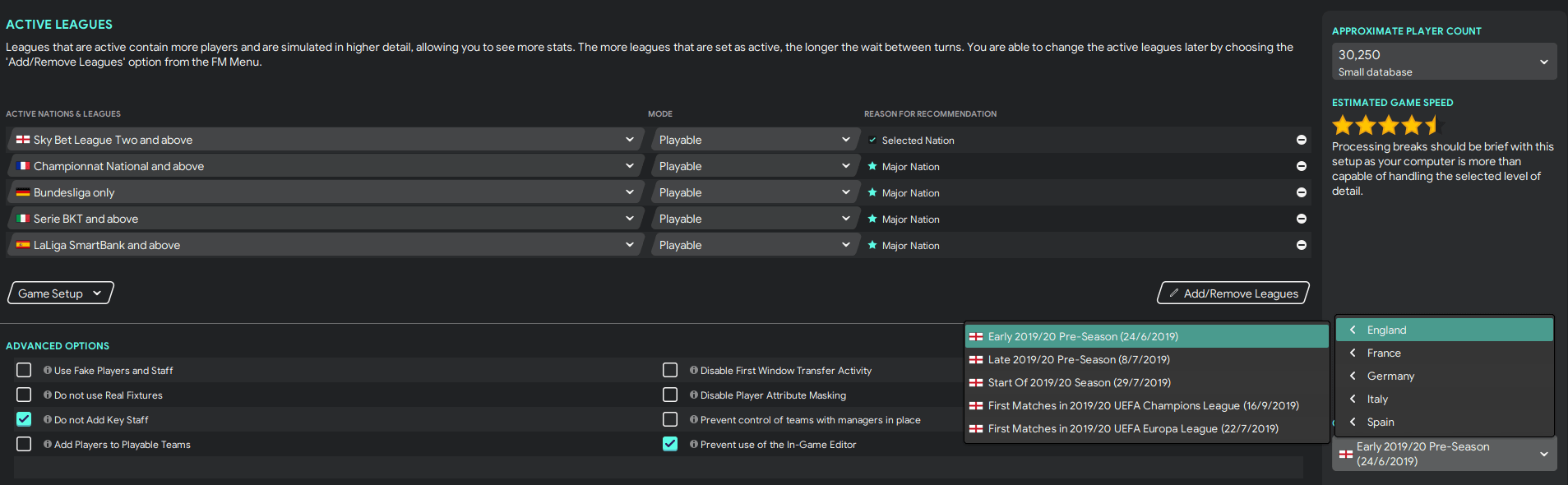The width and height of the screenshot is (1568, 485).
Task: Click the Advanced Options heading
Action: coord(58,346)
